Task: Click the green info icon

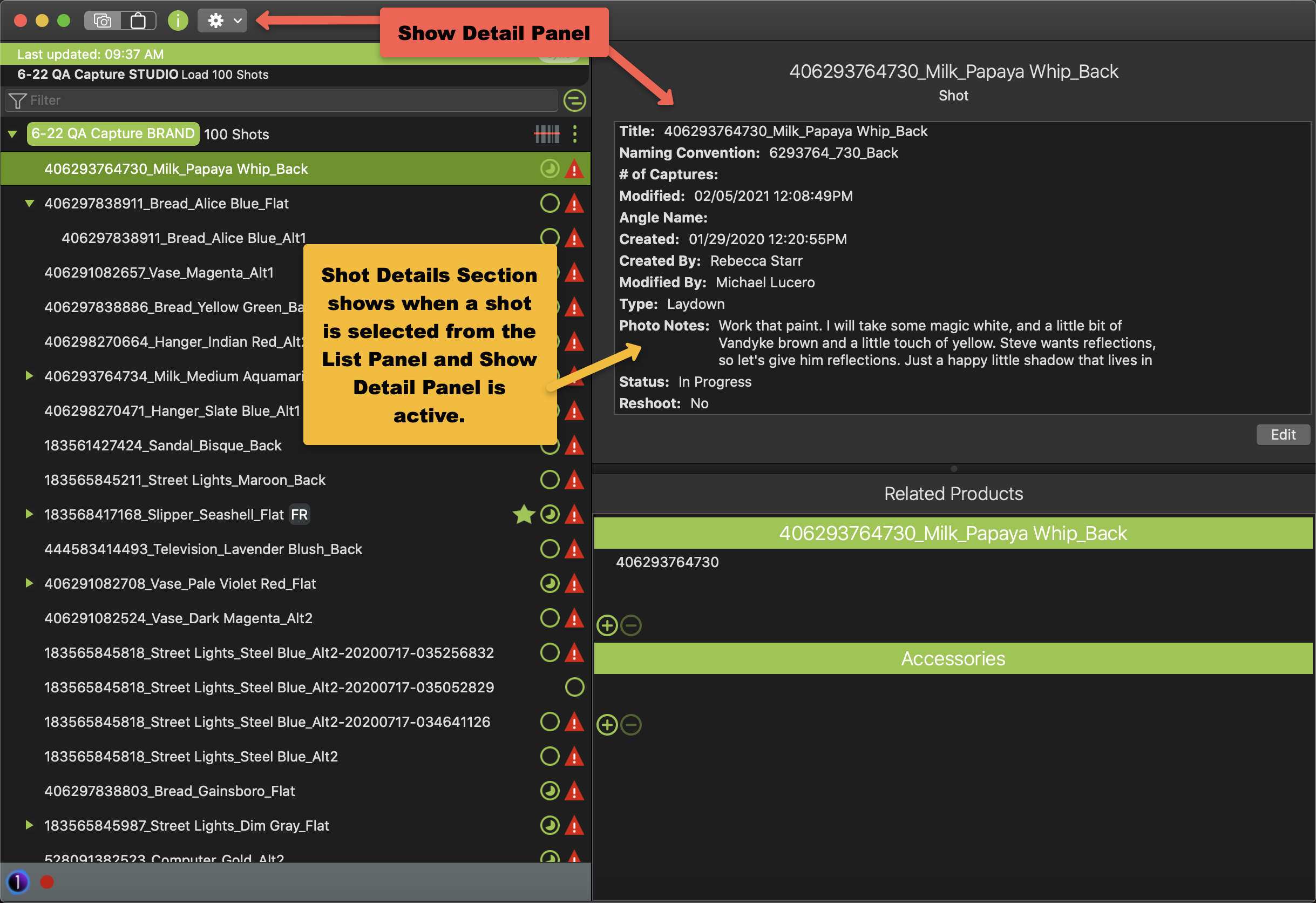Action: (178, 21)
